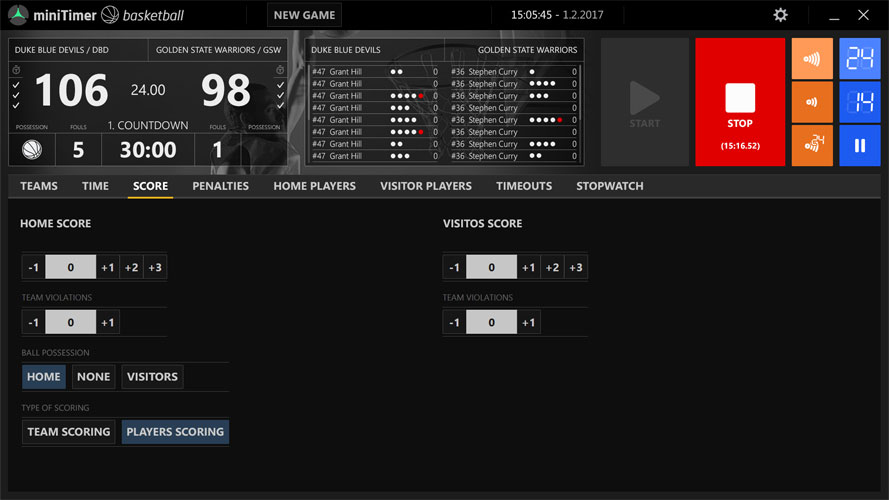Click the home possession basketball icon
This screenshot has height=500, width=889.
point(32,150)
